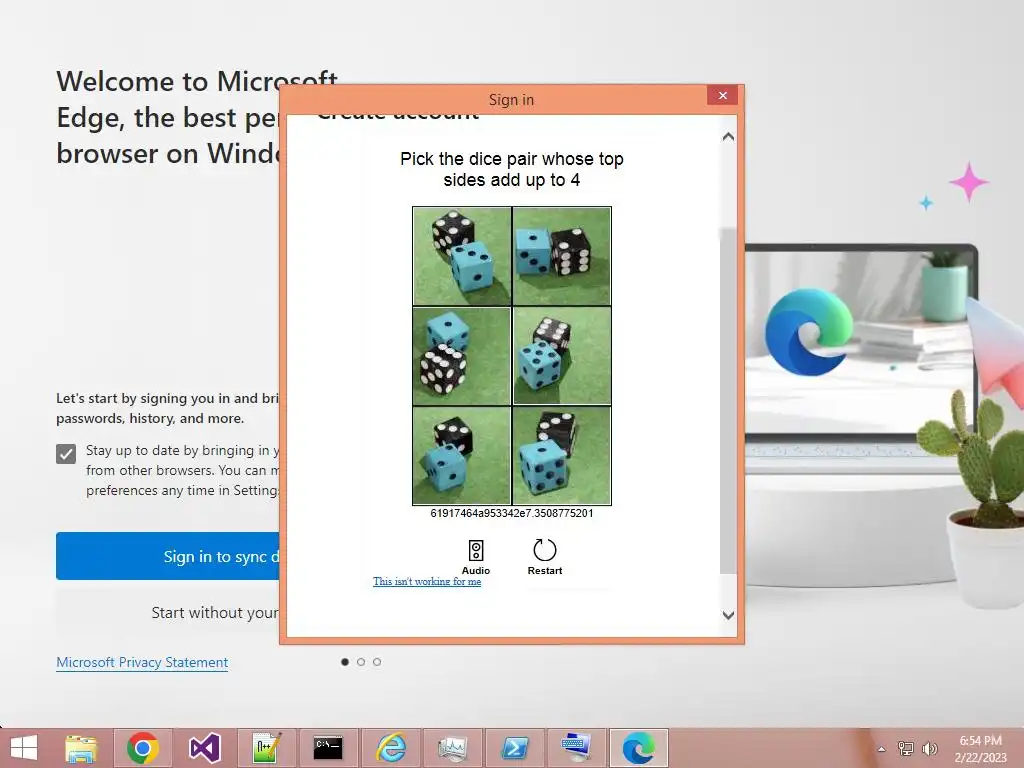Screen dimensions: 1024x768
Task: Switch to Microsoft Edge taskbar icon
Action: (638, 748)
